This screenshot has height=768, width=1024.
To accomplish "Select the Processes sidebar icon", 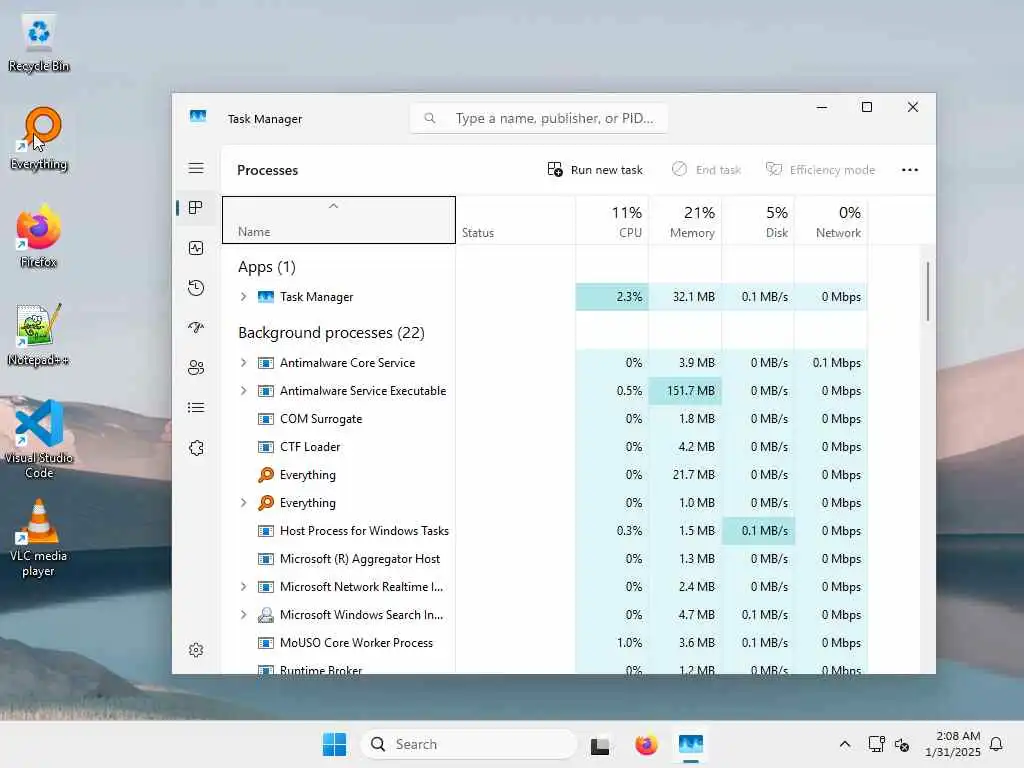I will [x=196, y=208].
